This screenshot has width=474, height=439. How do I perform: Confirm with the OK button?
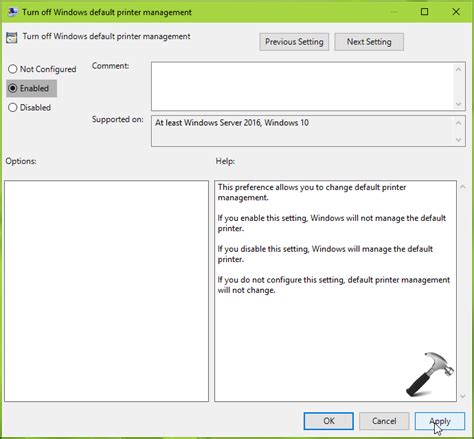coord(329,421)
